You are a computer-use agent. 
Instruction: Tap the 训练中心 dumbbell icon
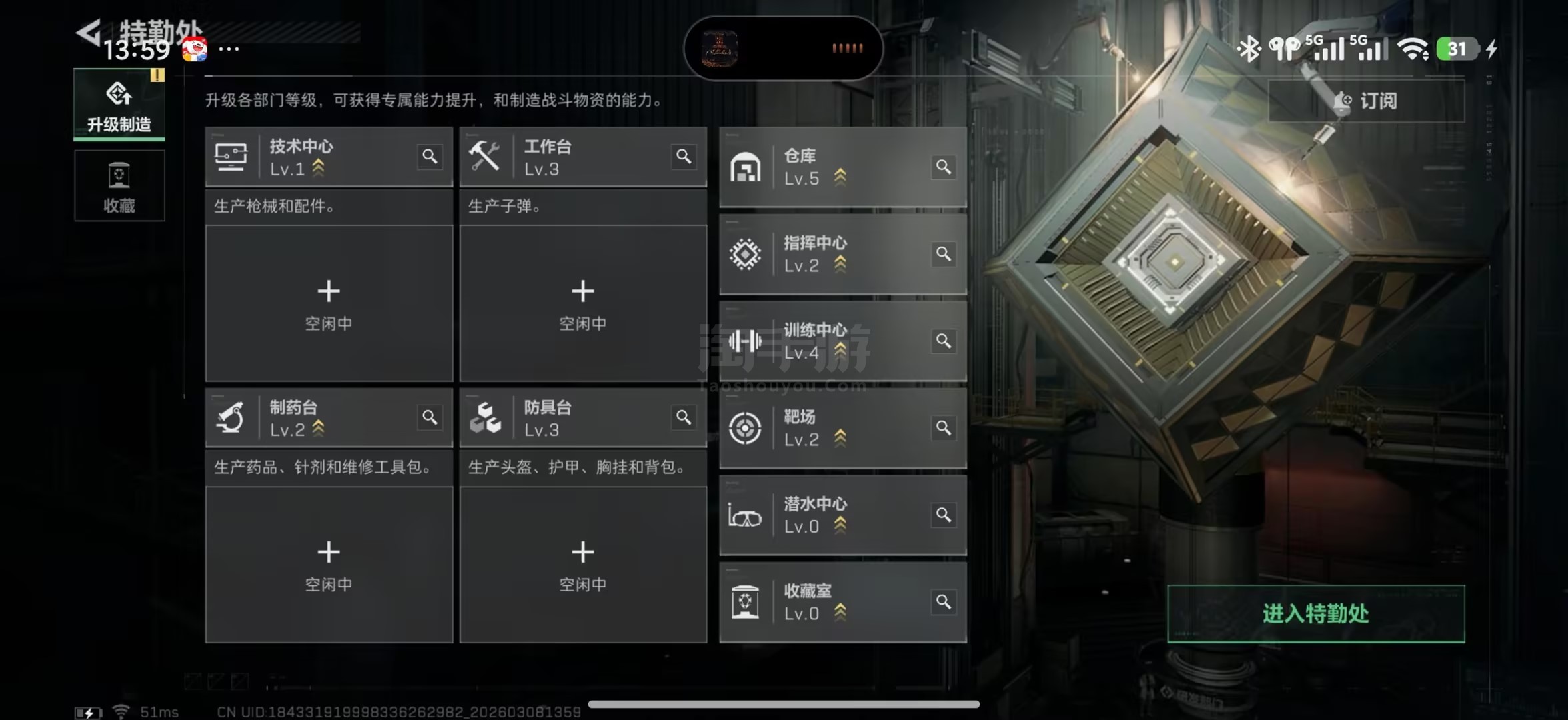click(x=745, y=341)
